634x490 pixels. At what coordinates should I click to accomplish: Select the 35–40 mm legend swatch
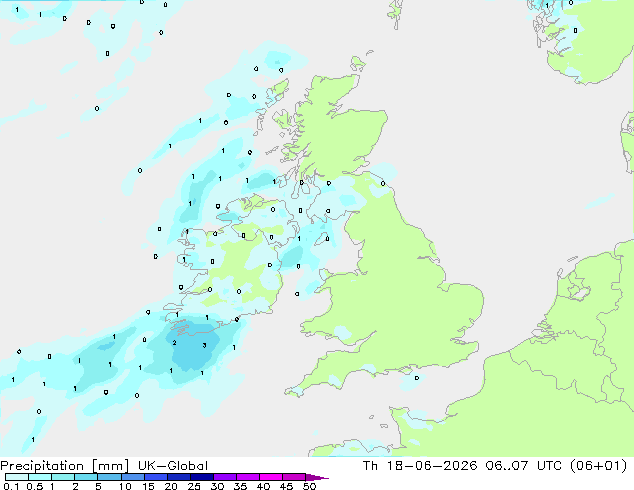click(x=247, y=477)
